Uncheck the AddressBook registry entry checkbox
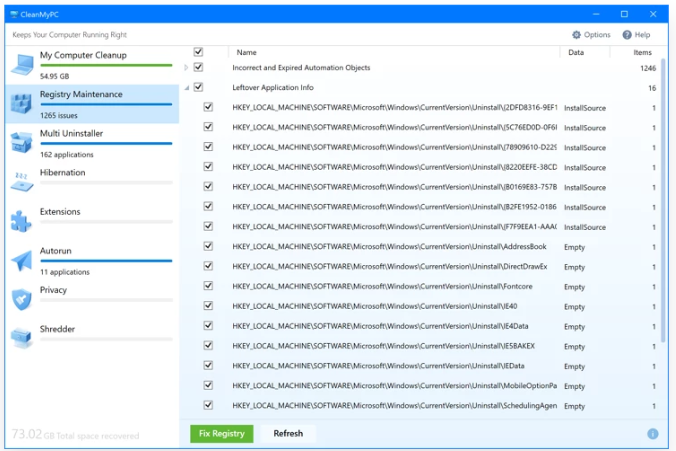The width and height of the screenshot is (676, 451). (208, 247)
